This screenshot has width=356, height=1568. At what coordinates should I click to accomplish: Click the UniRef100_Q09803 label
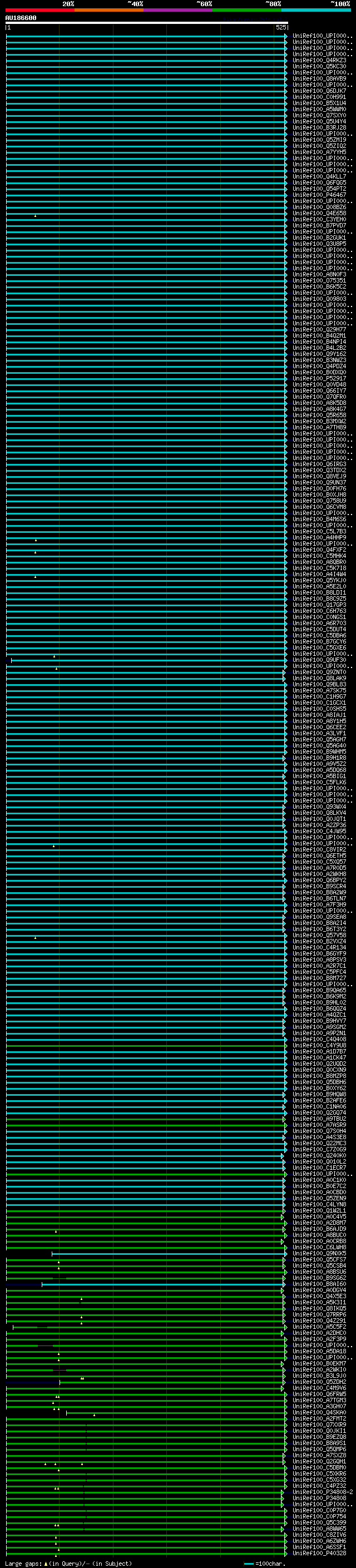coord(319,299)
